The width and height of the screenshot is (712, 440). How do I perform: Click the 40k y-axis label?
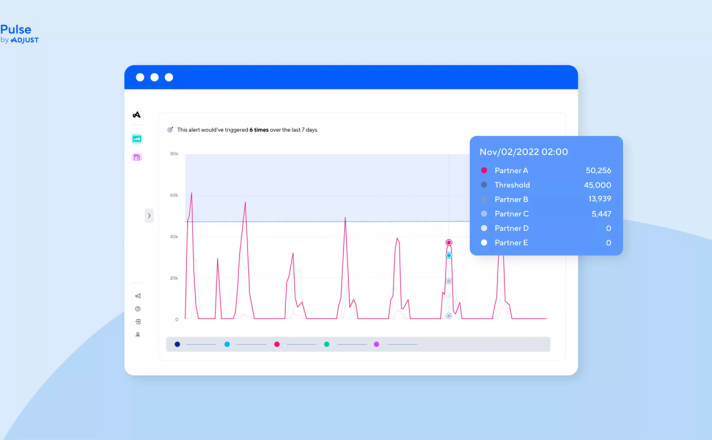(x=174, y=237)
